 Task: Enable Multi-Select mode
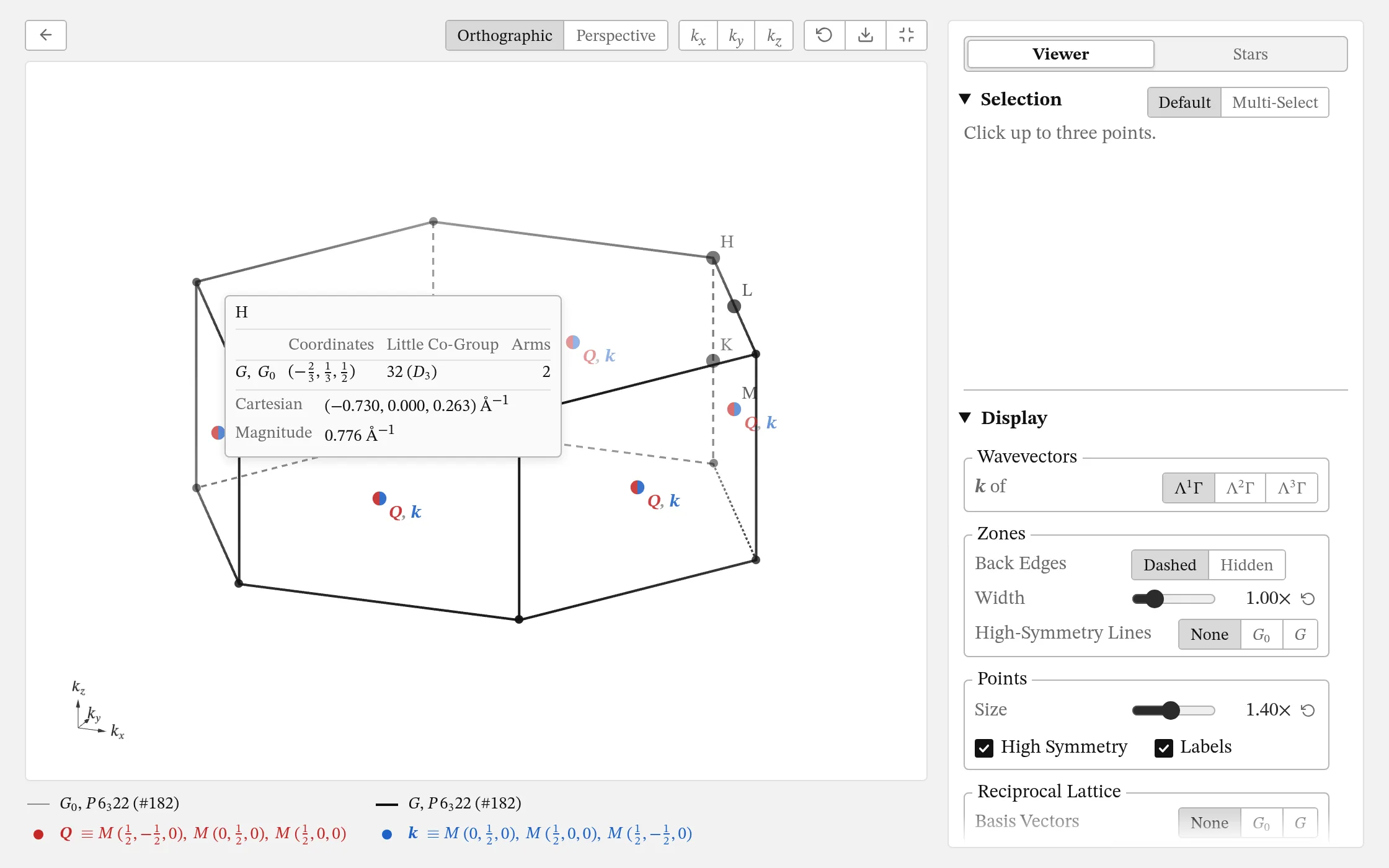click(x=1275, y=102)
